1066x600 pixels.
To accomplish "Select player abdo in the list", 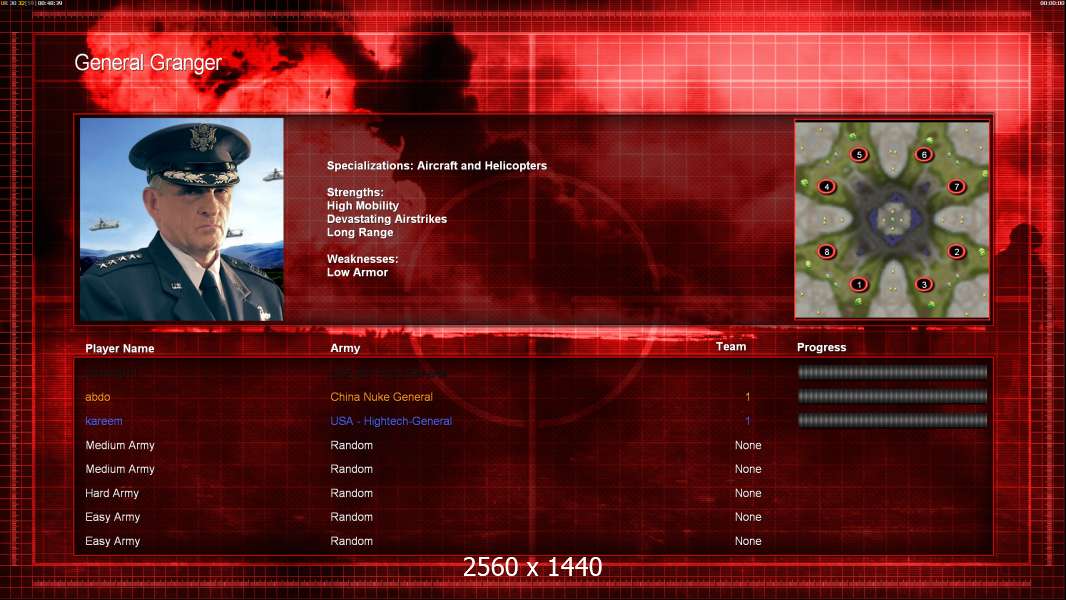I will point(98,397).
